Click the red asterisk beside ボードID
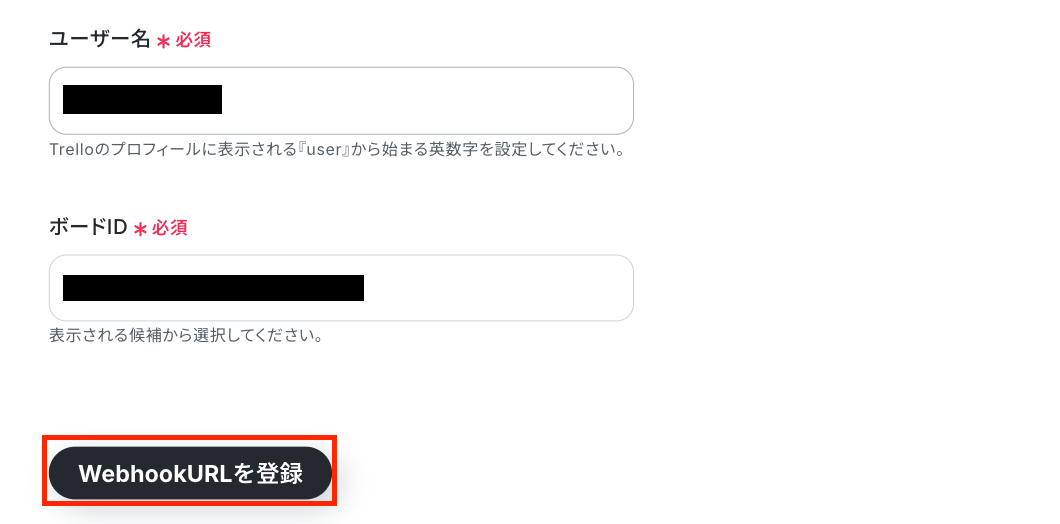 pos(140,229)
